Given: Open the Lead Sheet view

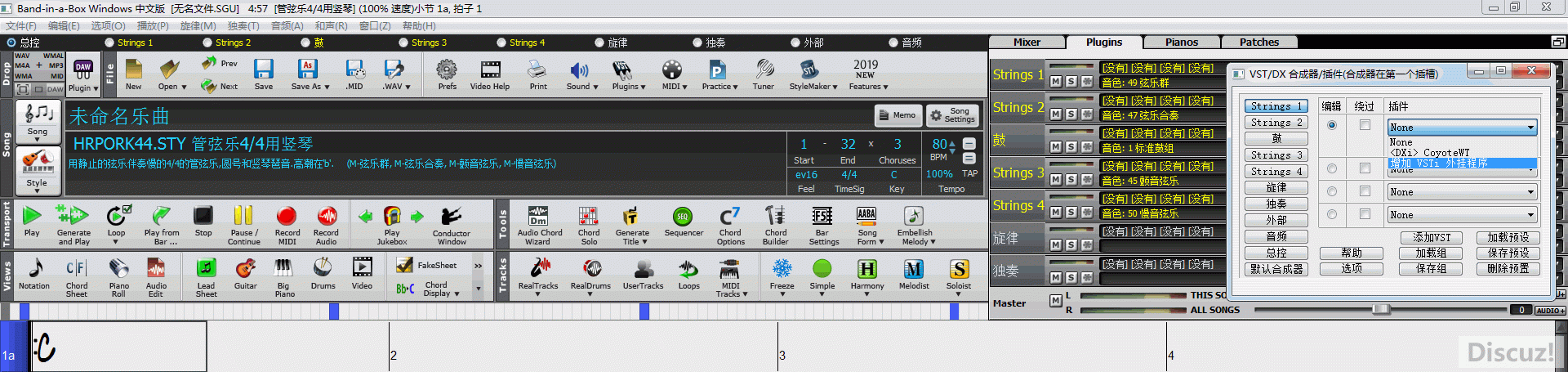Looking at the screenshot, I should (x=206, y=277).
